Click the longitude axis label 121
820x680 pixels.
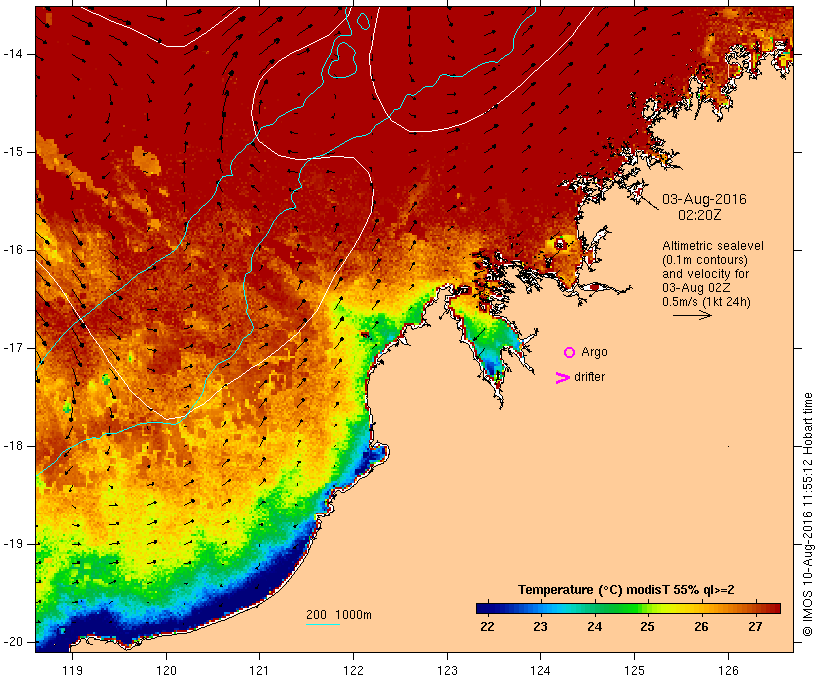[259, 671]
